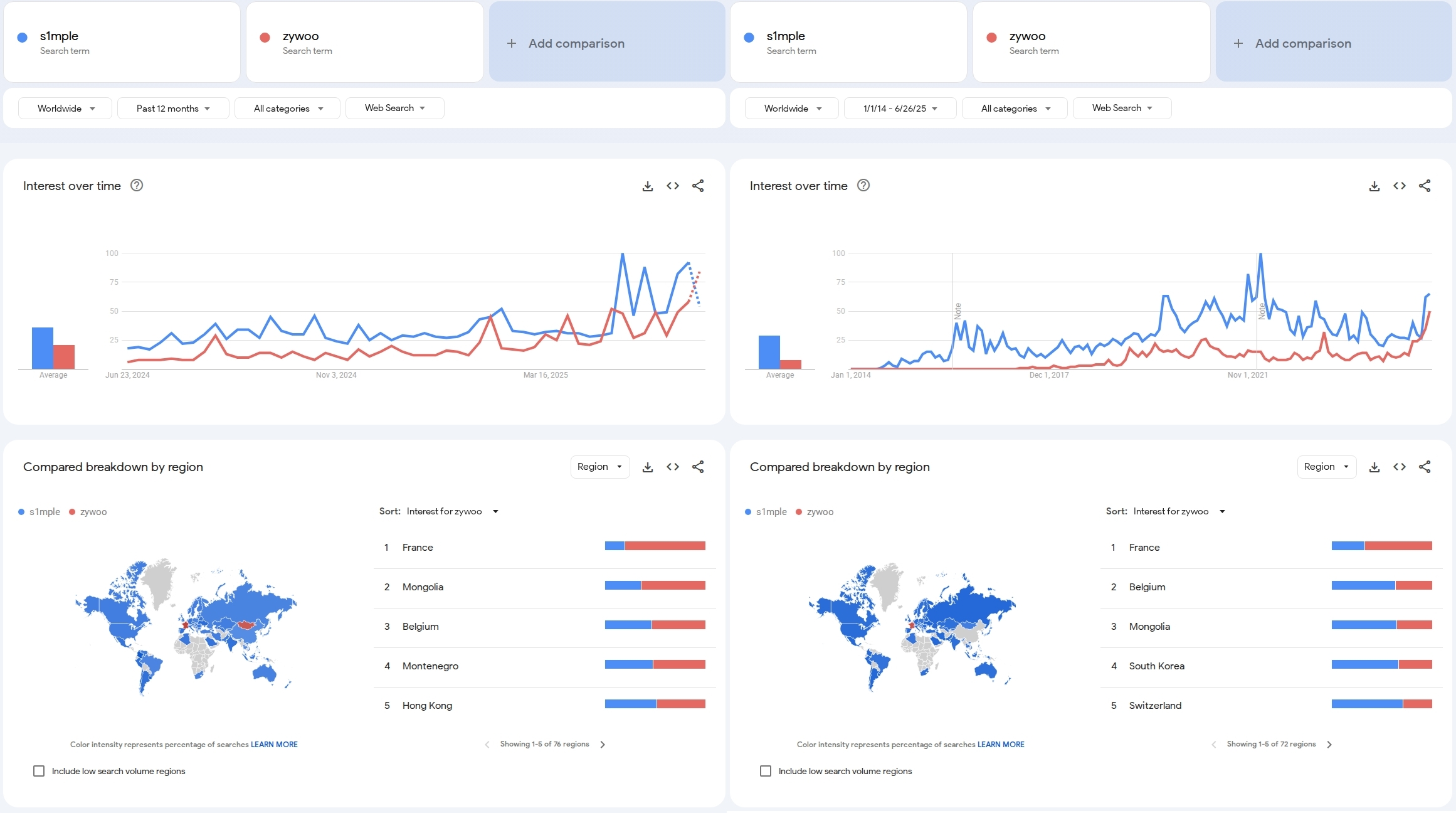
Task: Click right world map thumbnail
Action: point(912,627)
